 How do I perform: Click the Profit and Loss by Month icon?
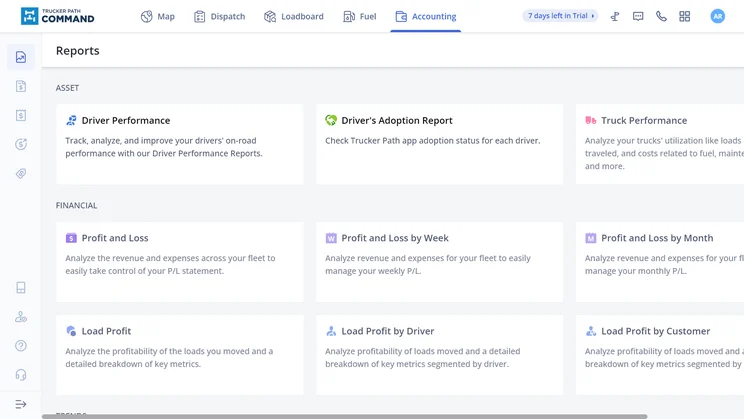coord(591,238)
